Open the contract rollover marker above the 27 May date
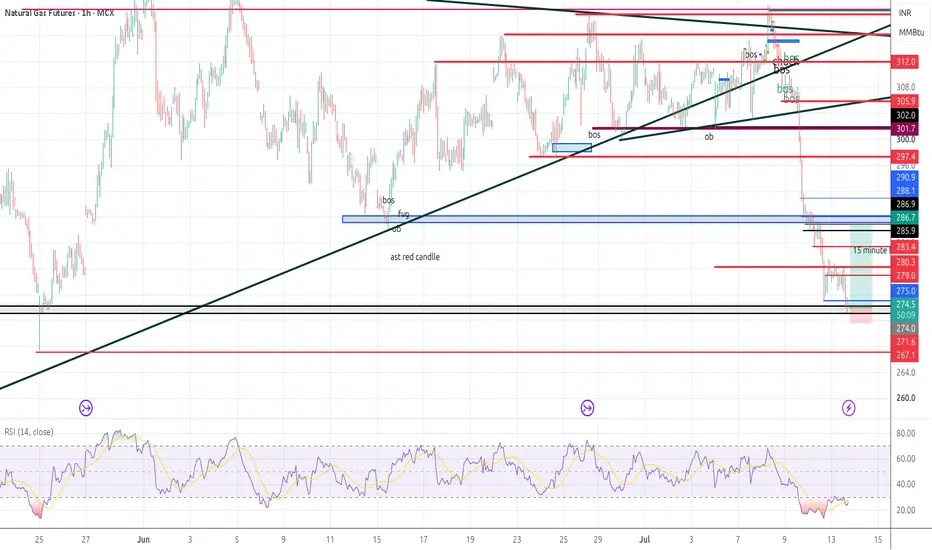The height and width of the screenshot is (550, 932). (x=86, y=408)
